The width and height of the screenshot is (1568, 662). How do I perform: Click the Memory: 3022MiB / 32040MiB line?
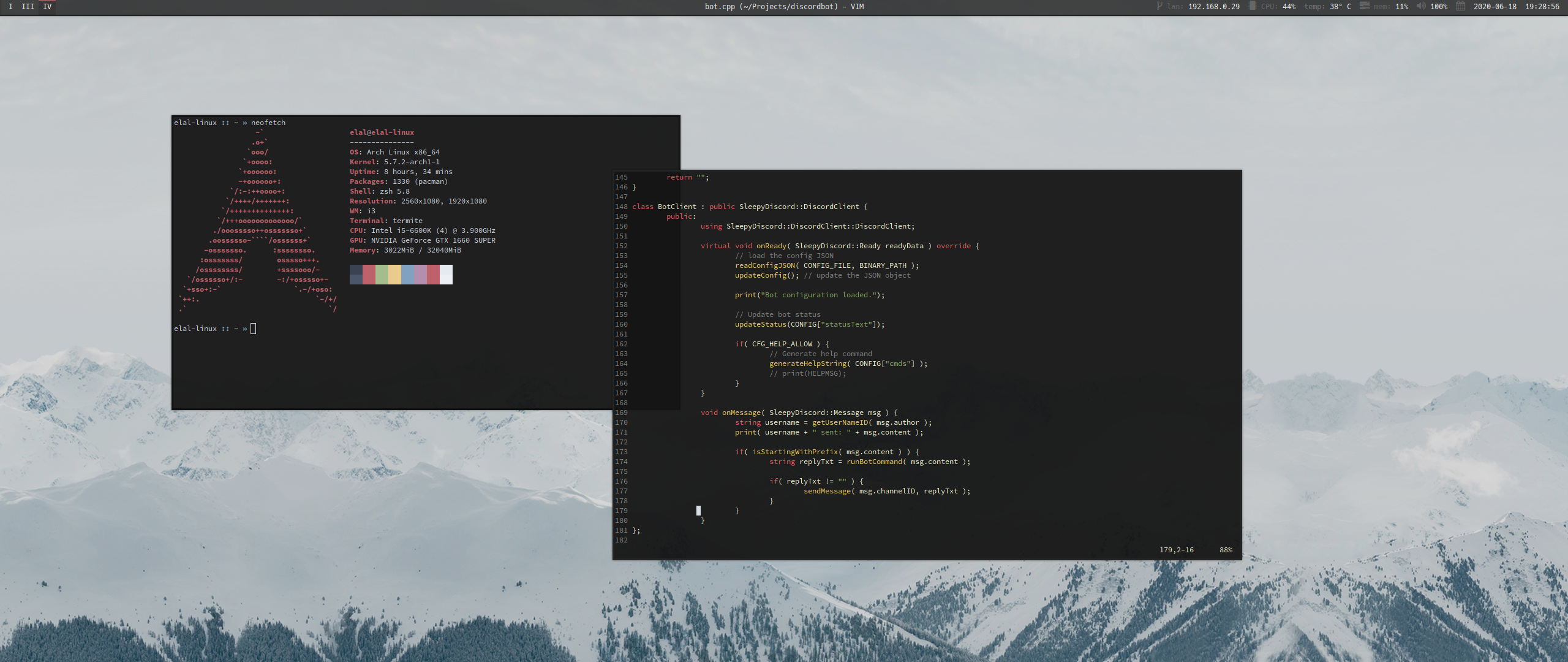tap(405, 250)
